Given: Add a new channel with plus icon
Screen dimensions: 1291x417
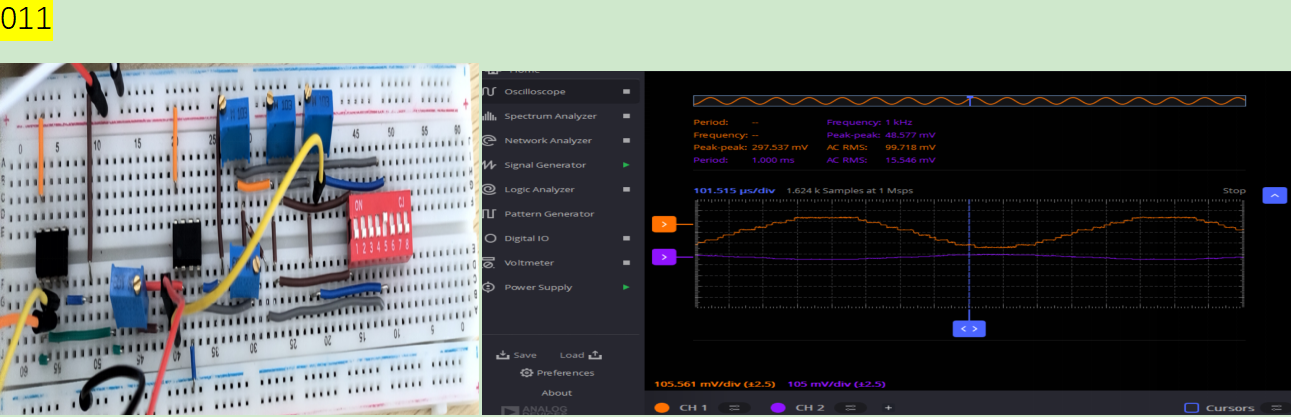Looking at the screenshot, I should click(x=886, y=407).
